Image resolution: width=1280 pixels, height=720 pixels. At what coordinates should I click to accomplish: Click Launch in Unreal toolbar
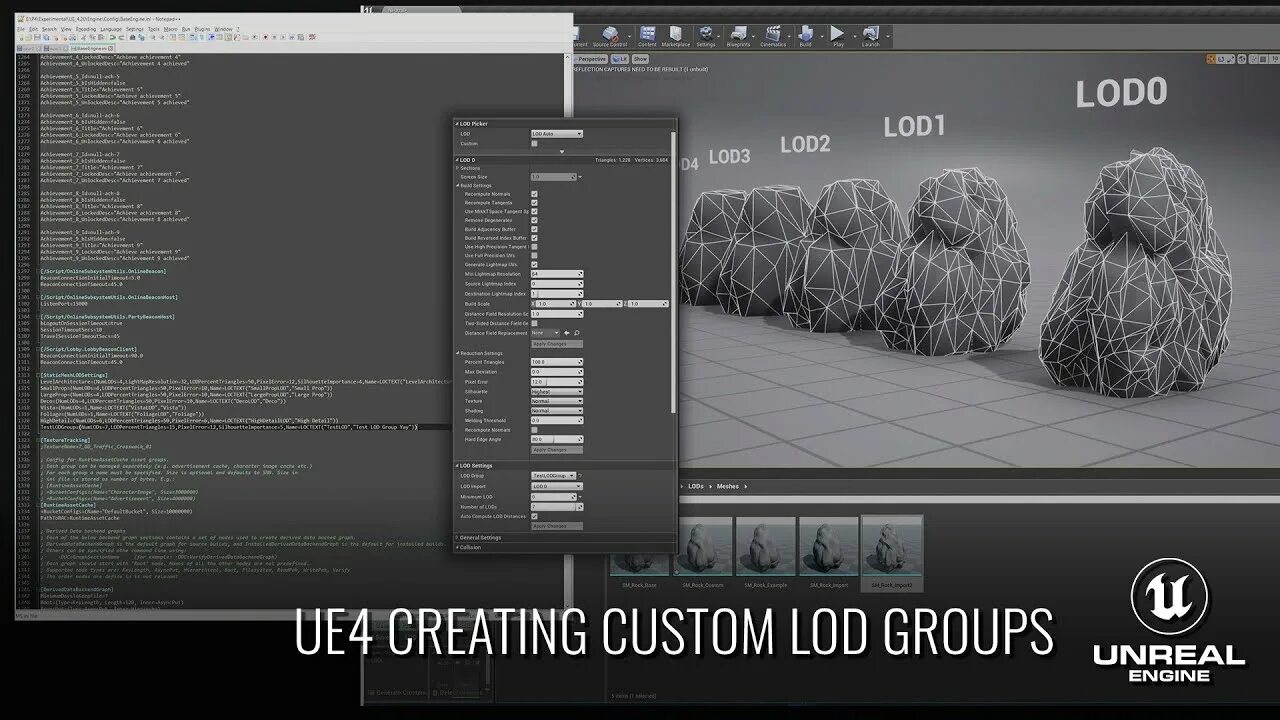coord(871,37)
